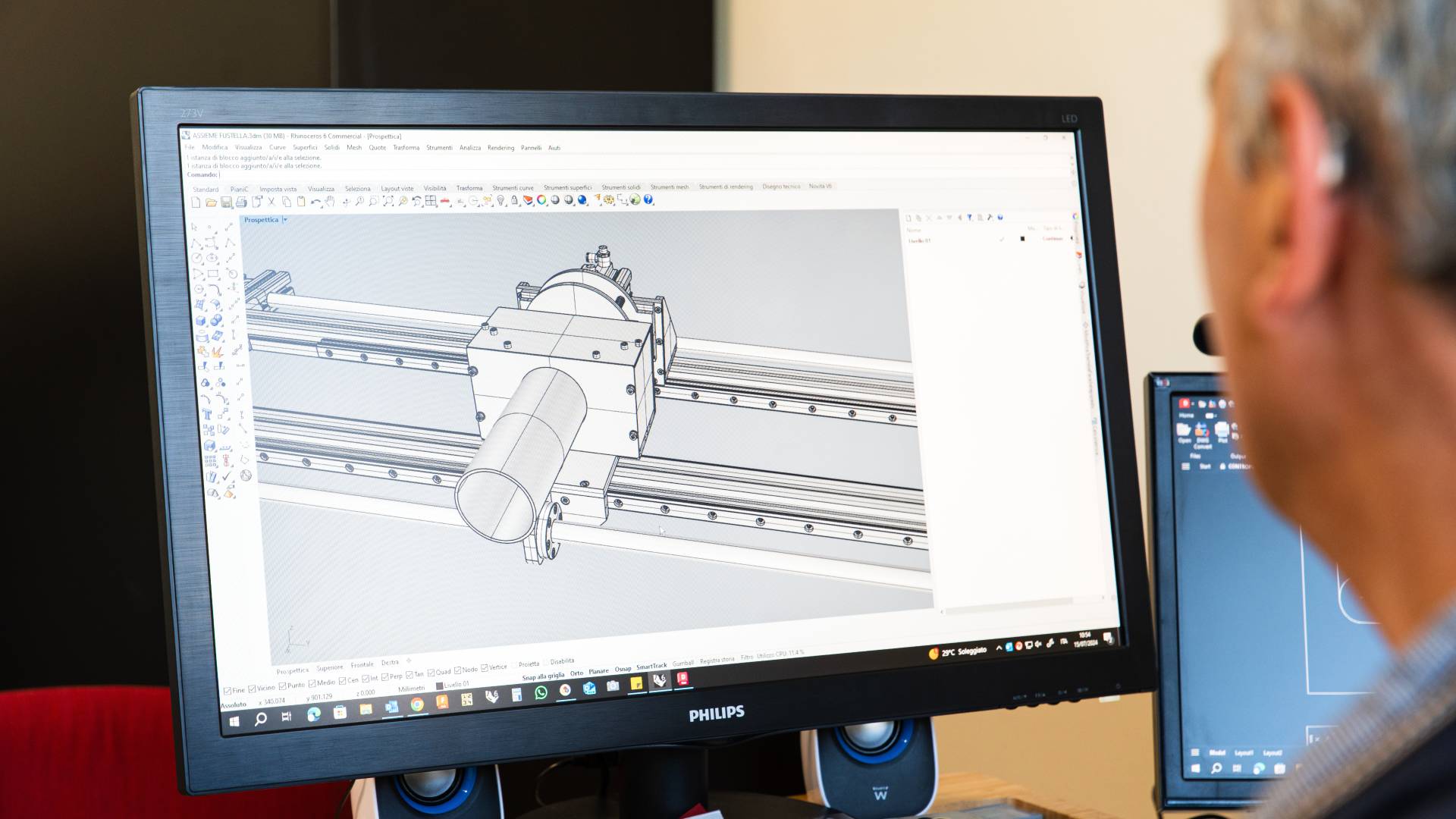Click the black color swatch of Livello 01
Image resolution: width=1456 pixels, height=819 pixels.
[1022, 239]
